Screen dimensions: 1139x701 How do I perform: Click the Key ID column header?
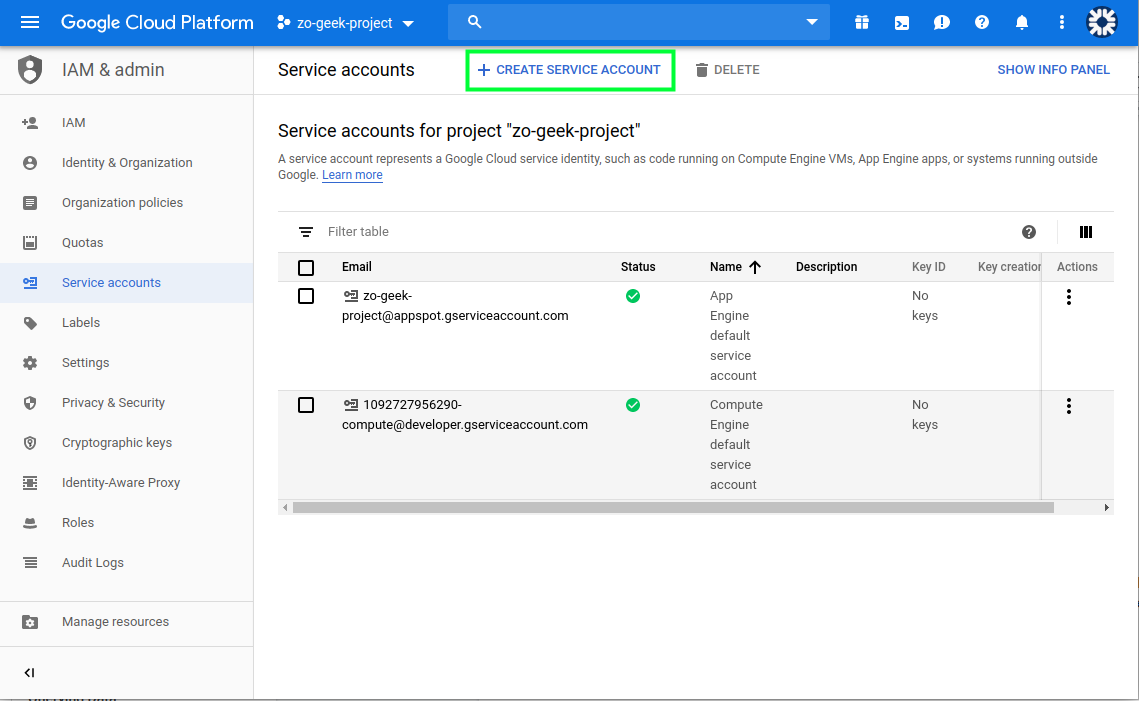pos(928,267)
